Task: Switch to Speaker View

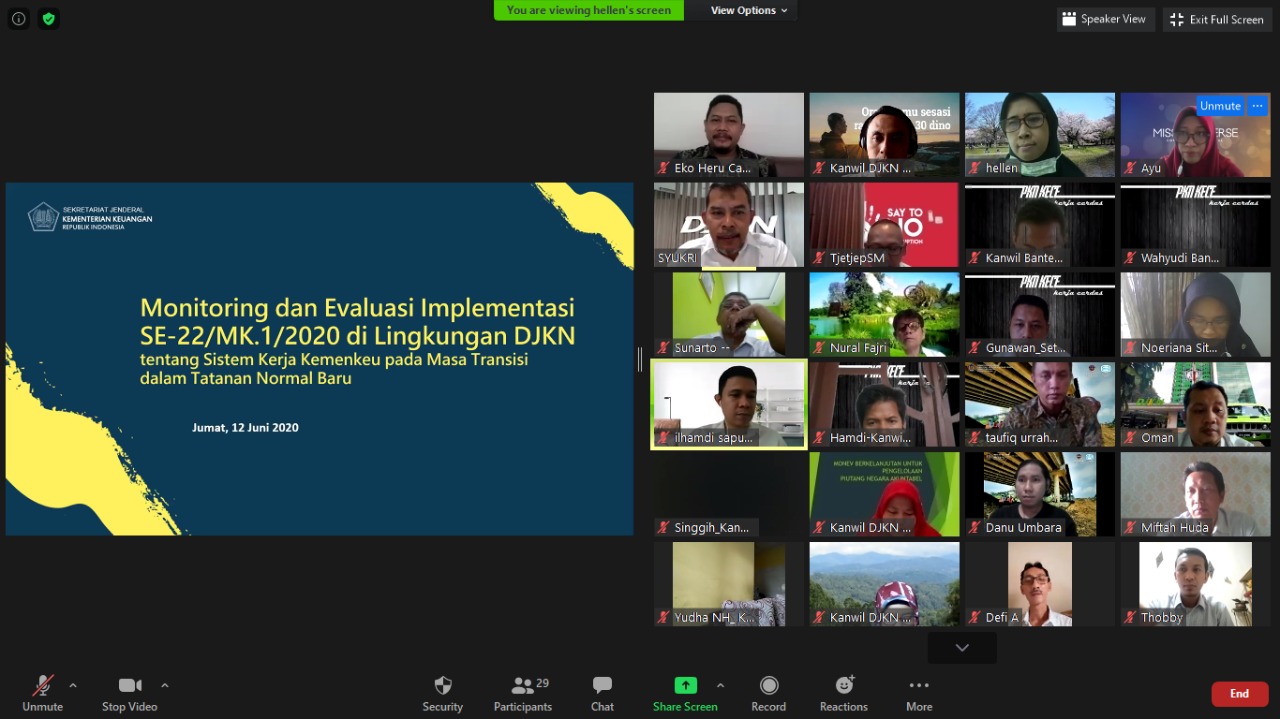Action: click(1105, 19)
